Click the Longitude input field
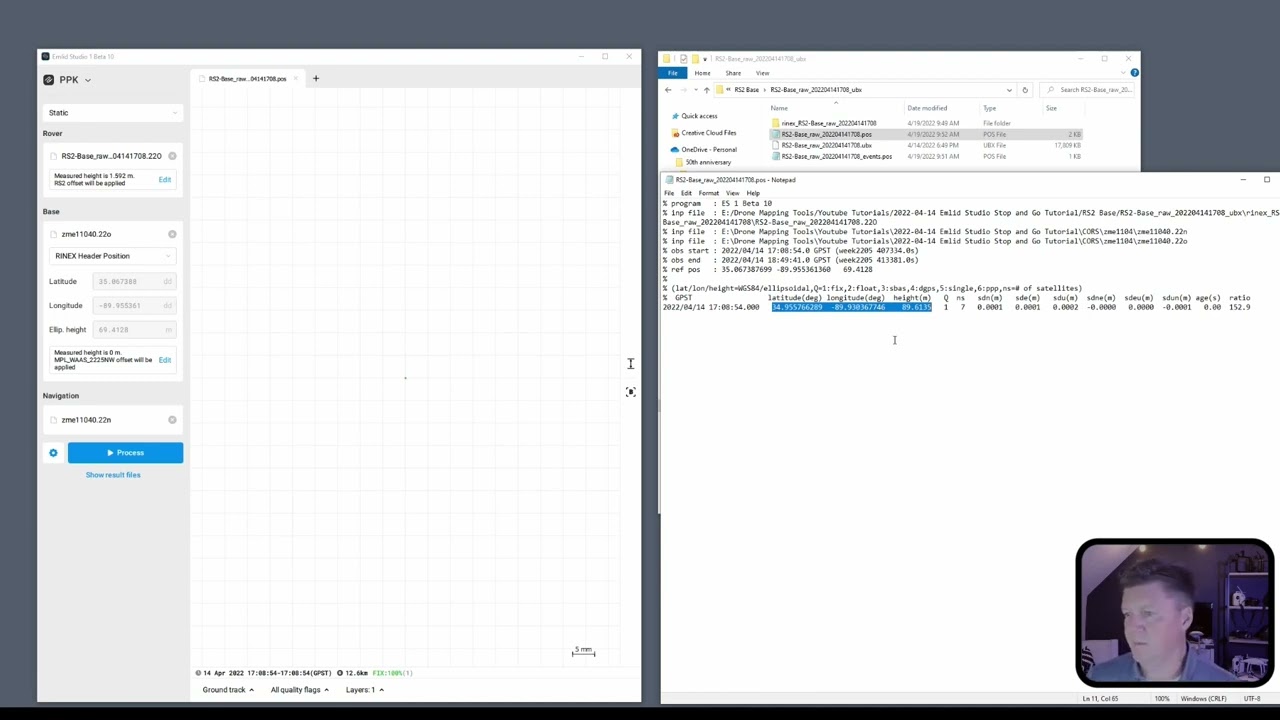The image size is (1280, 720). (135, 306)
